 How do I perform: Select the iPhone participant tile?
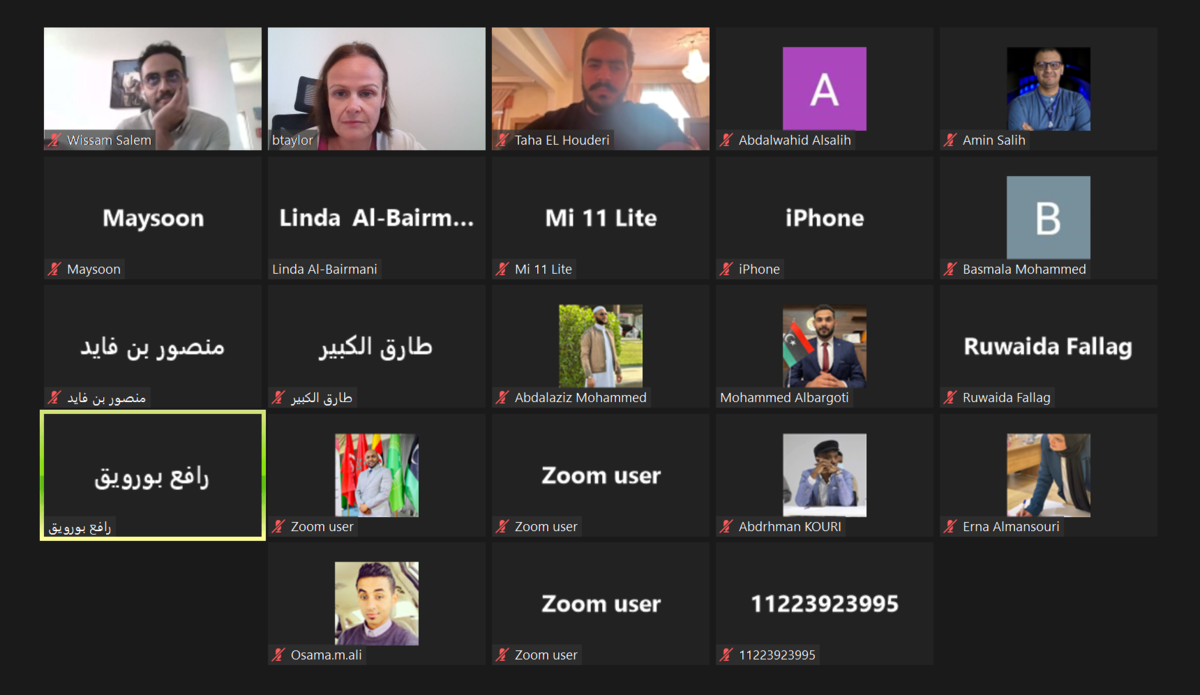[824, 218]
